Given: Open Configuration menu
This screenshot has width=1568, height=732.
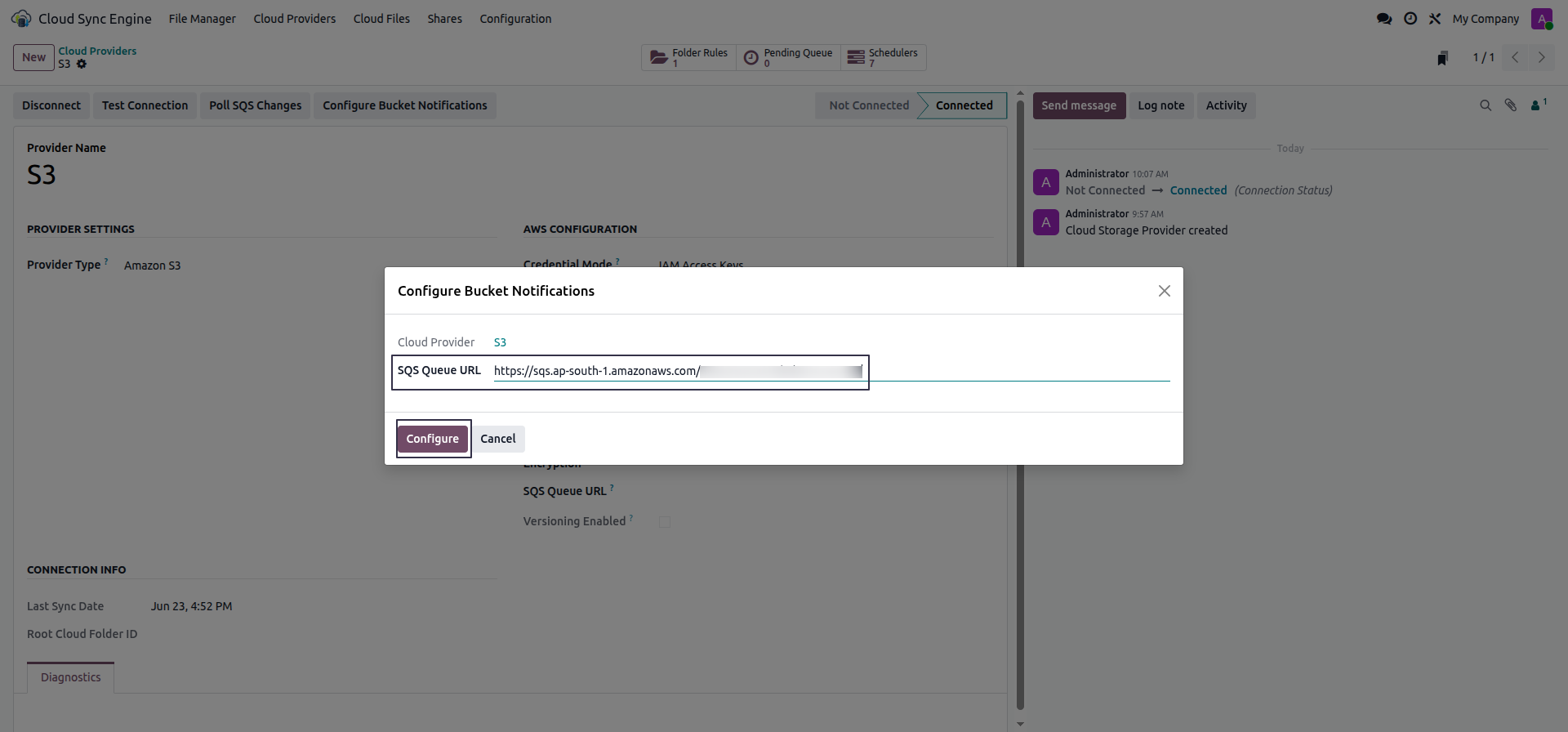Looking at the screenshot, I should point(515,18).
